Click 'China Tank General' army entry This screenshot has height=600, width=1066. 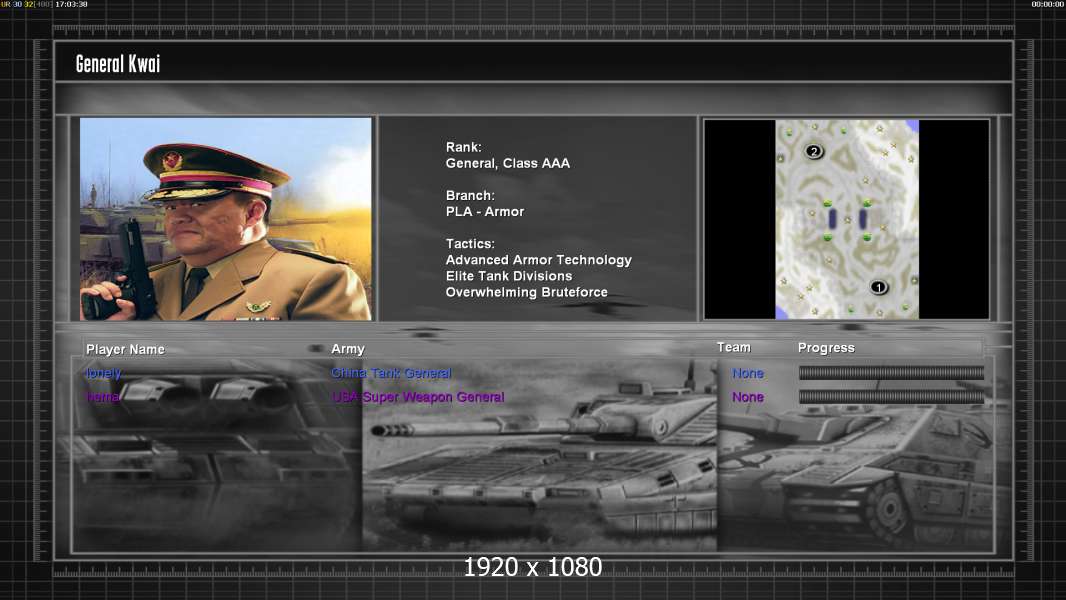(x=391, y=373)
